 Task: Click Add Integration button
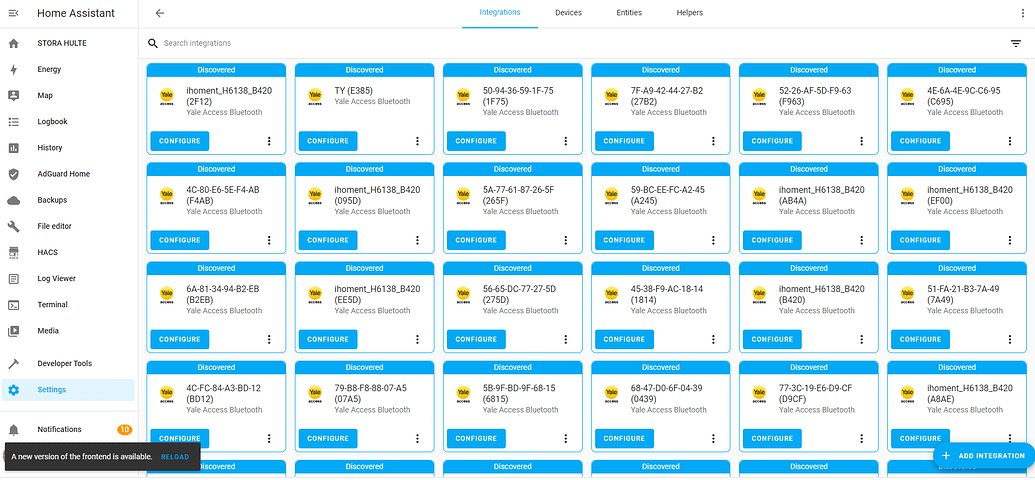point(983,456)
